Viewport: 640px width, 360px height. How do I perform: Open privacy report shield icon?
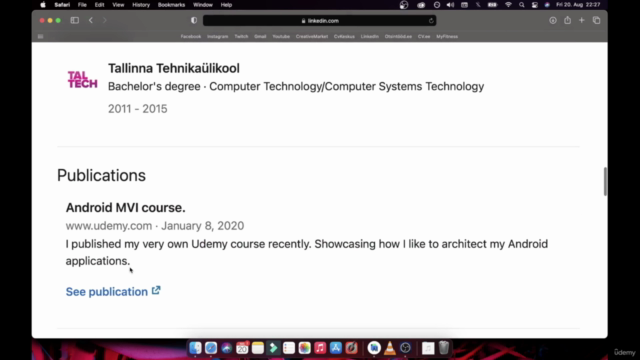pos(194,20)
